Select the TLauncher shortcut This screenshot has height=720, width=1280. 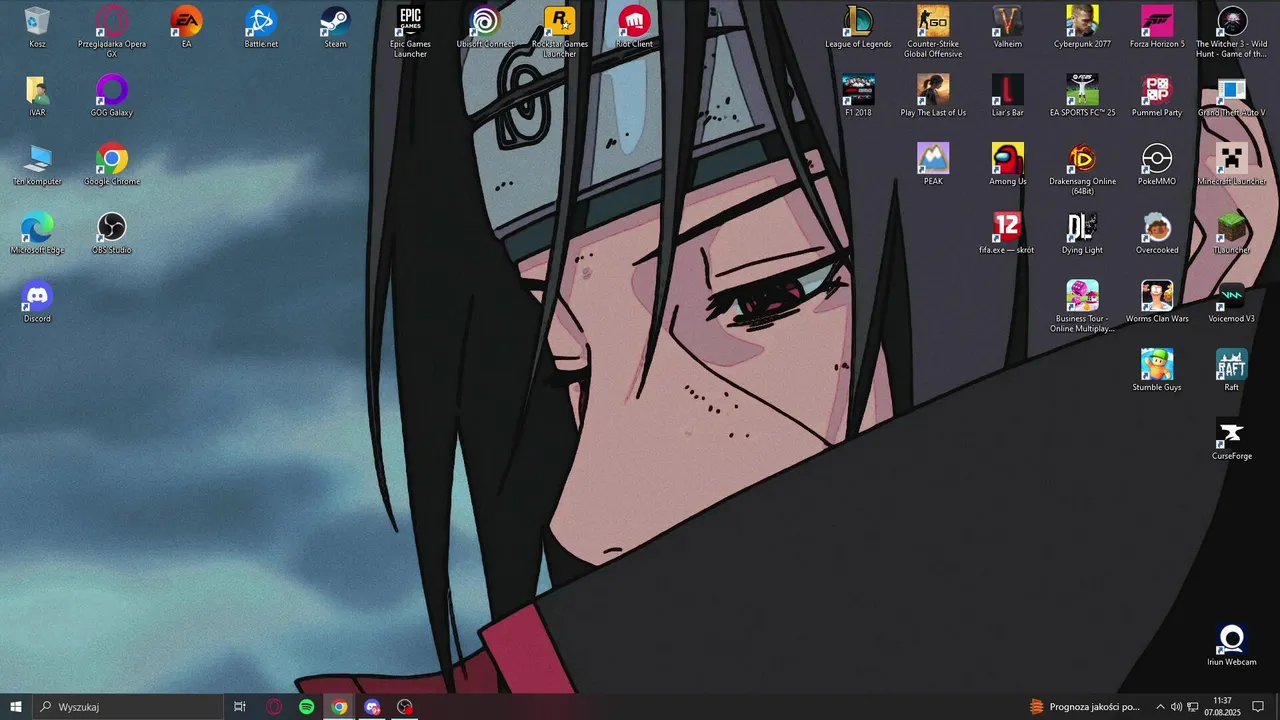pyautogui.click(x=1232, y=234)
